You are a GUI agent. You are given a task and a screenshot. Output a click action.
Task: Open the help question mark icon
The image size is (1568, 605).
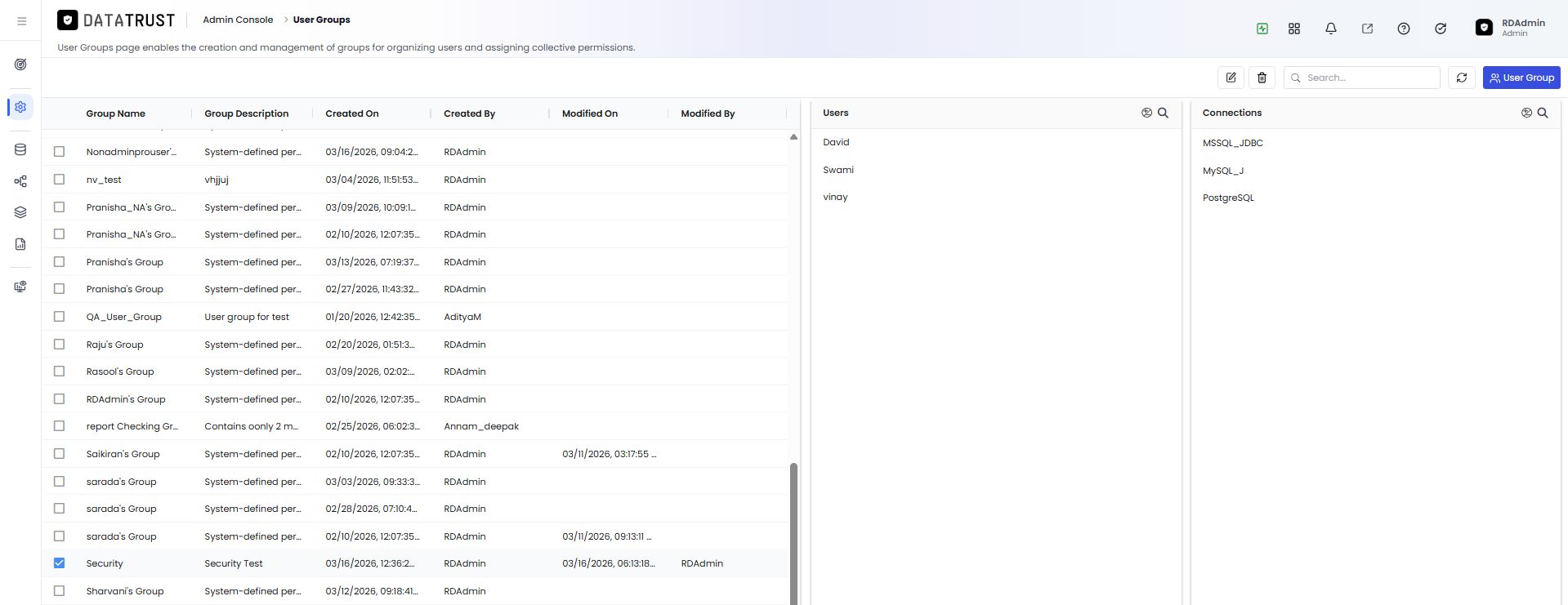[x=1404, y=29]
